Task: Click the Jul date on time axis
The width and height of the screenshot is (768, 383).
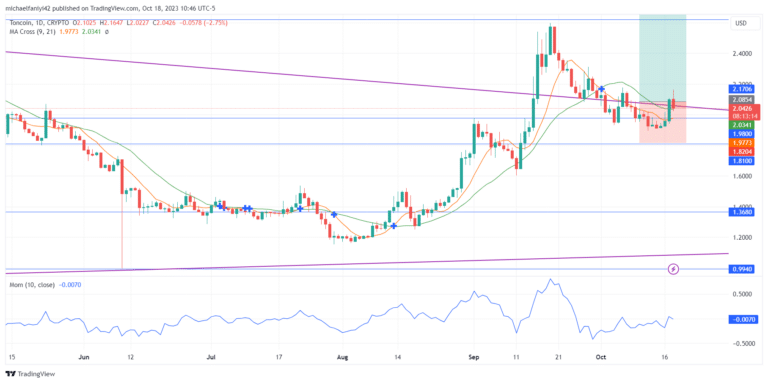Action: (x=212, y=358)
